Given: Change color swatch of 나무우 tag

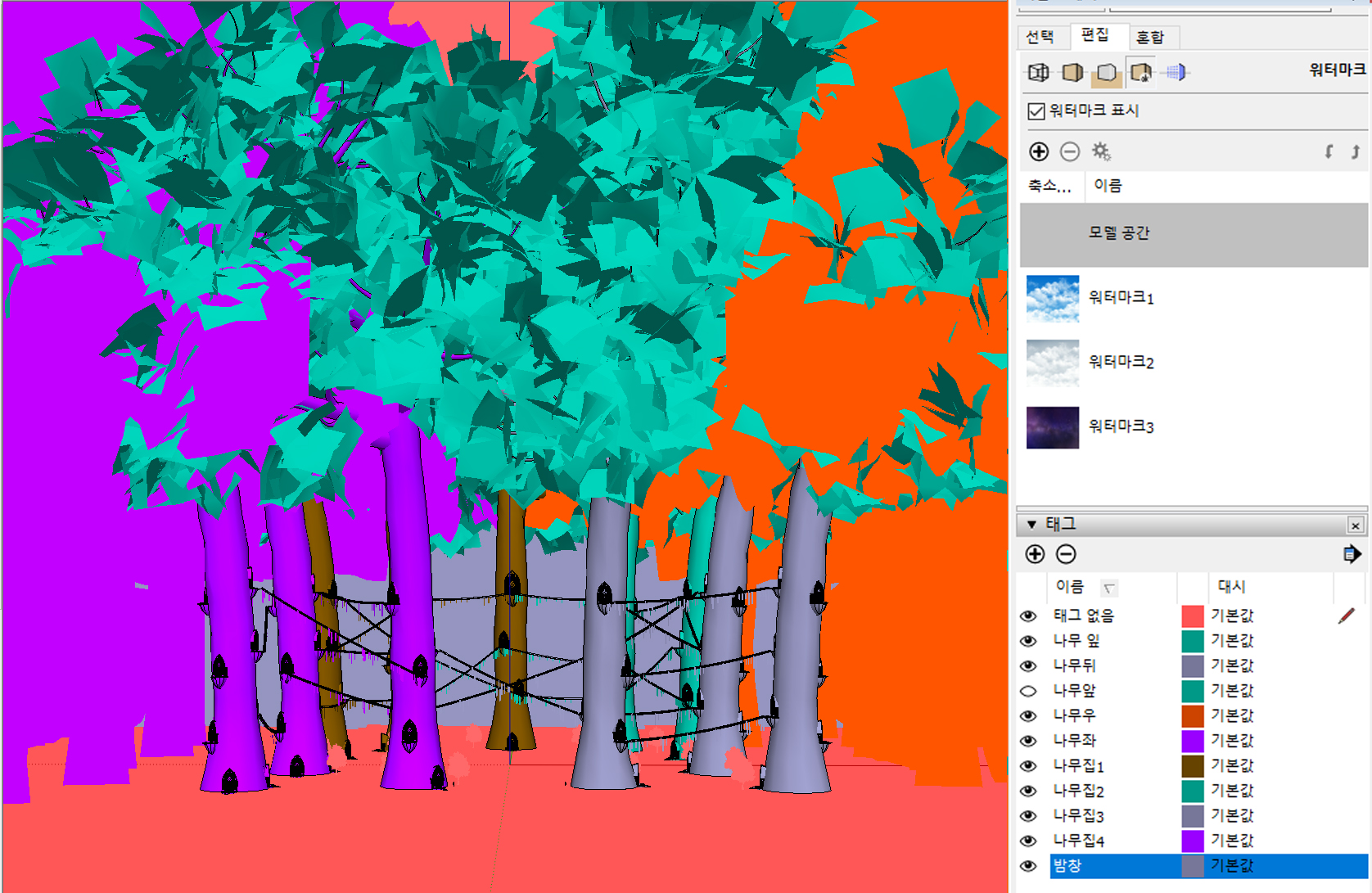Looking at the screenshot, I should [x=1193, y=715].
